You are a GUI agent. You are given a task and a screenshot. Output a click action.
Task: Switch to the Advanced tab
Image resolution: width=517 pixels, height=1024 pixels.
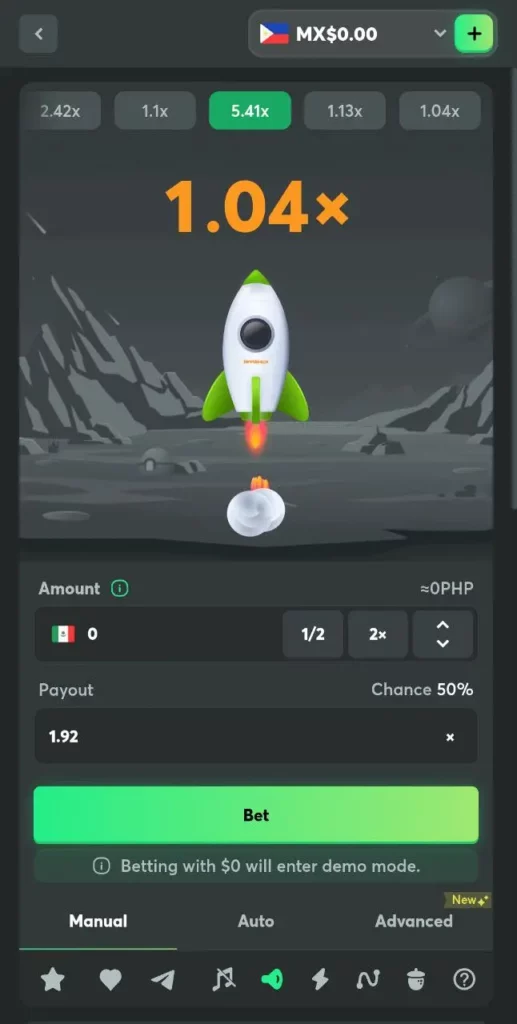click(x=414, y=921)
